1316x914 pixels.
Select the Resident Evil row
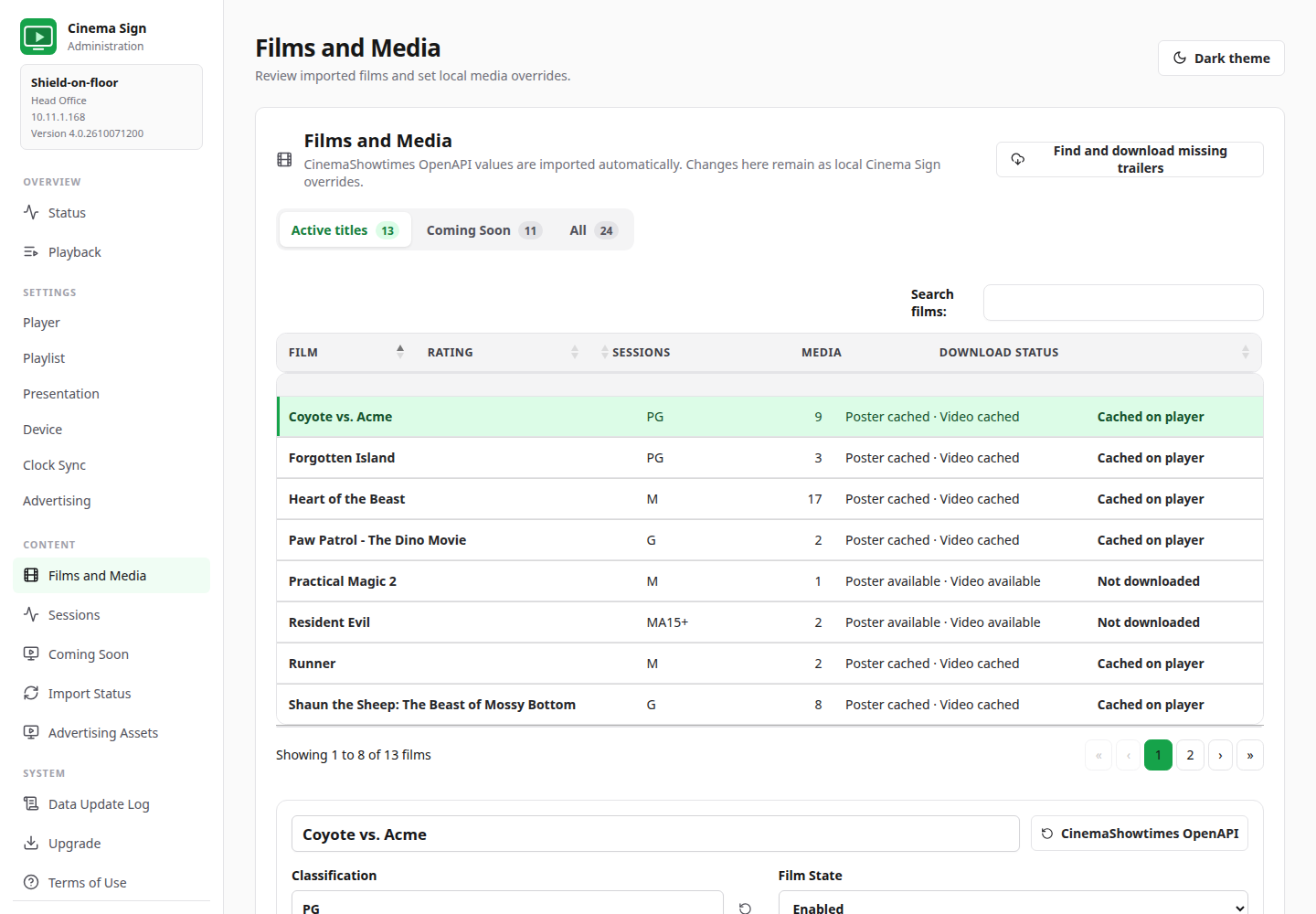point(769,622)
